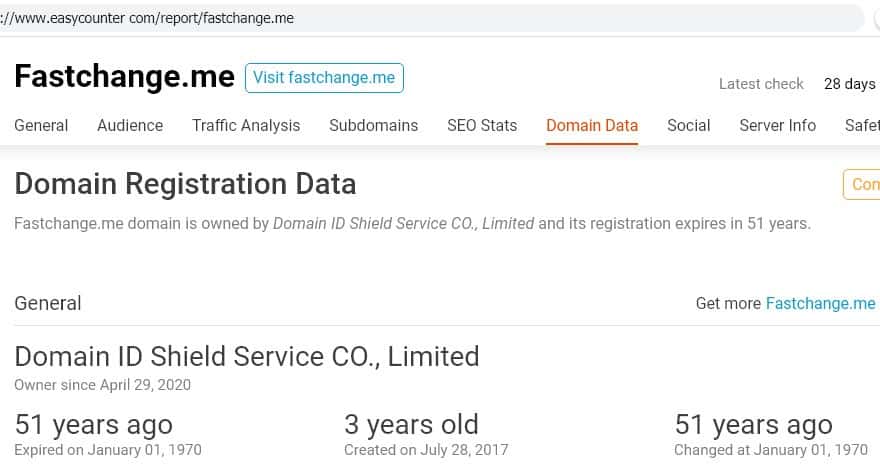This screenshot has width=880, height=471.
Task: Click the partially visible Safety tab
Action: [861, 125]
